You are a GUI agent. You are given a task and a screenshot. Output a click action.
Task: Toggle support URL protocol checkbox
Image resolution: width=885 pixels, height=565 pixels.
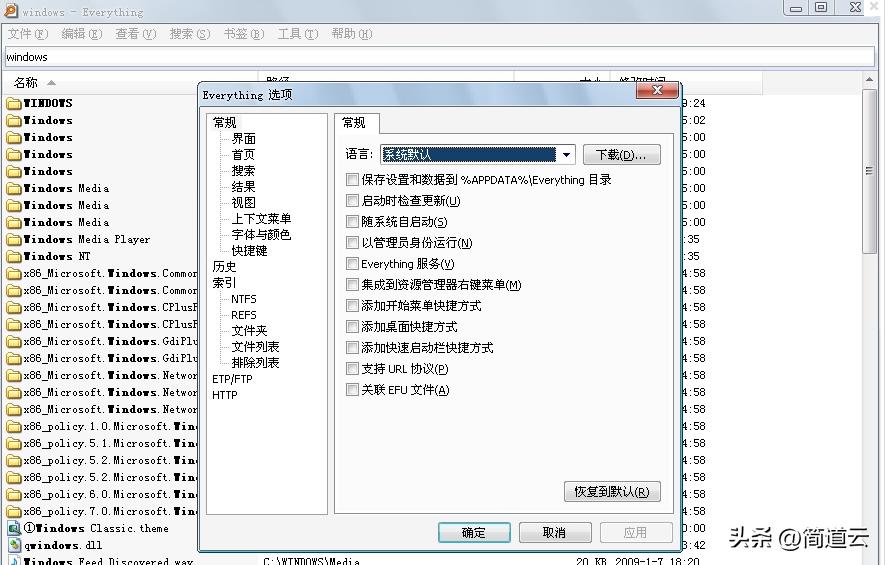352,369
